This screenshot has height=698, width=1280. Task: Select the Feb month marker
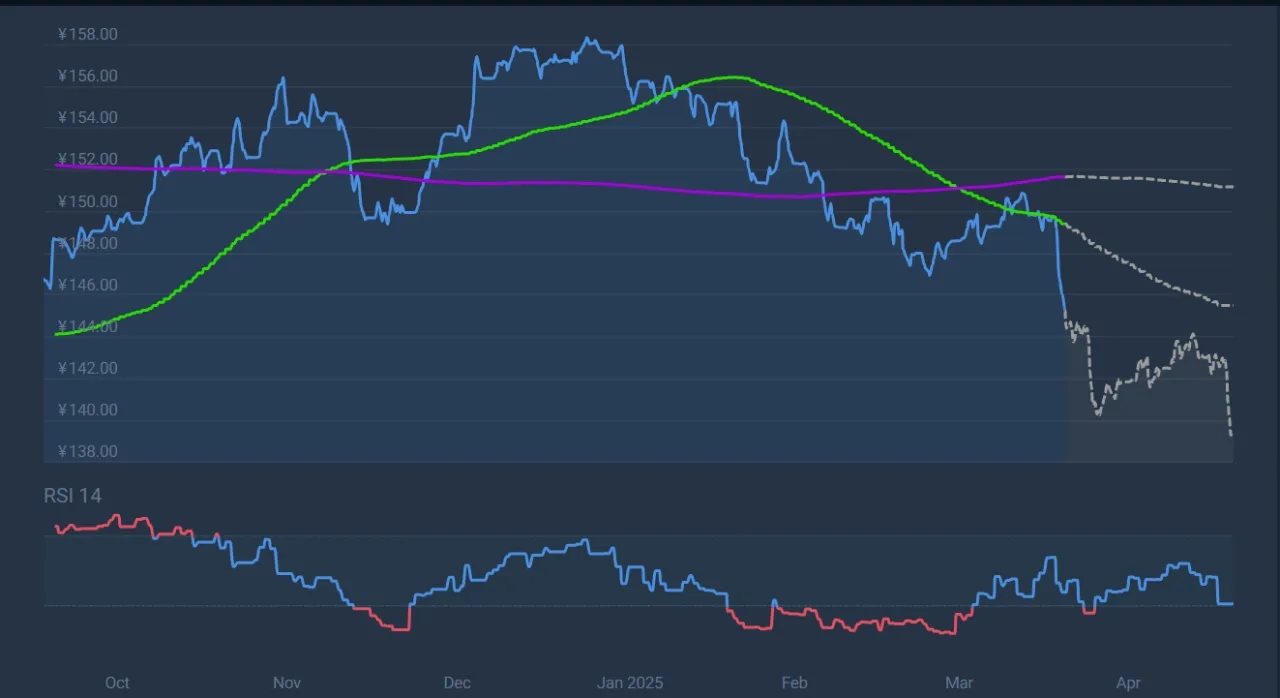click(x=794, y=683)
